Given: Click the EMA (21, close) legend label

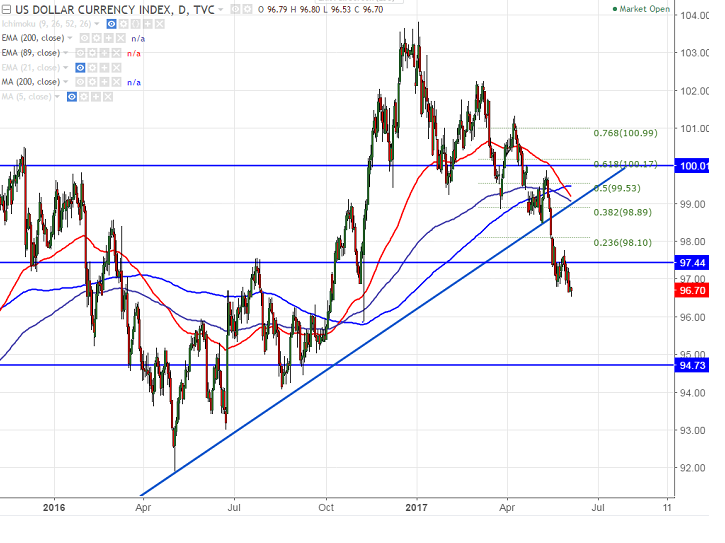Looking at the screenshot, I should [x=31, y=68].
